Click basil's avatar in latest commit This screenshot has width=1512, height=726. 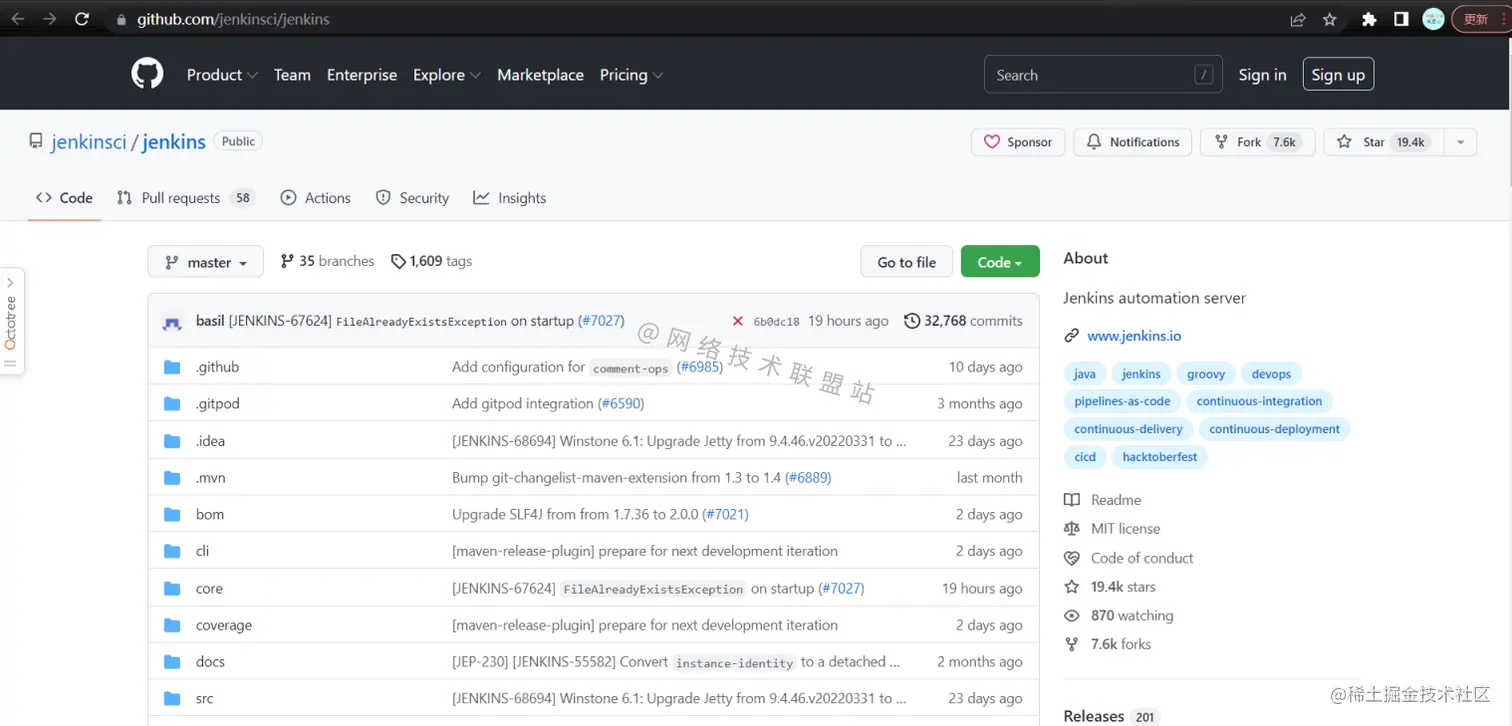(x=173, y=322)
